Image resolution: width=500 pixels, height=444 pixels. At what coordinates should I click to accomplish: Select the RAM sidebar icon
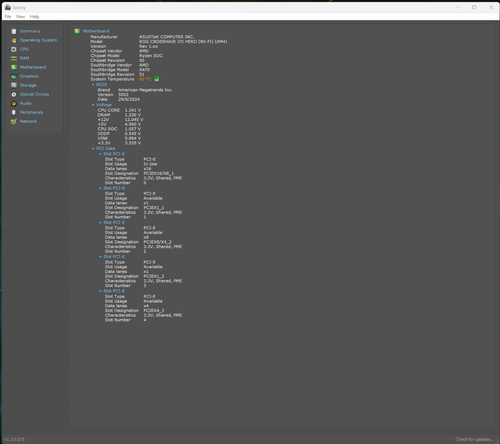pos(14,58)
